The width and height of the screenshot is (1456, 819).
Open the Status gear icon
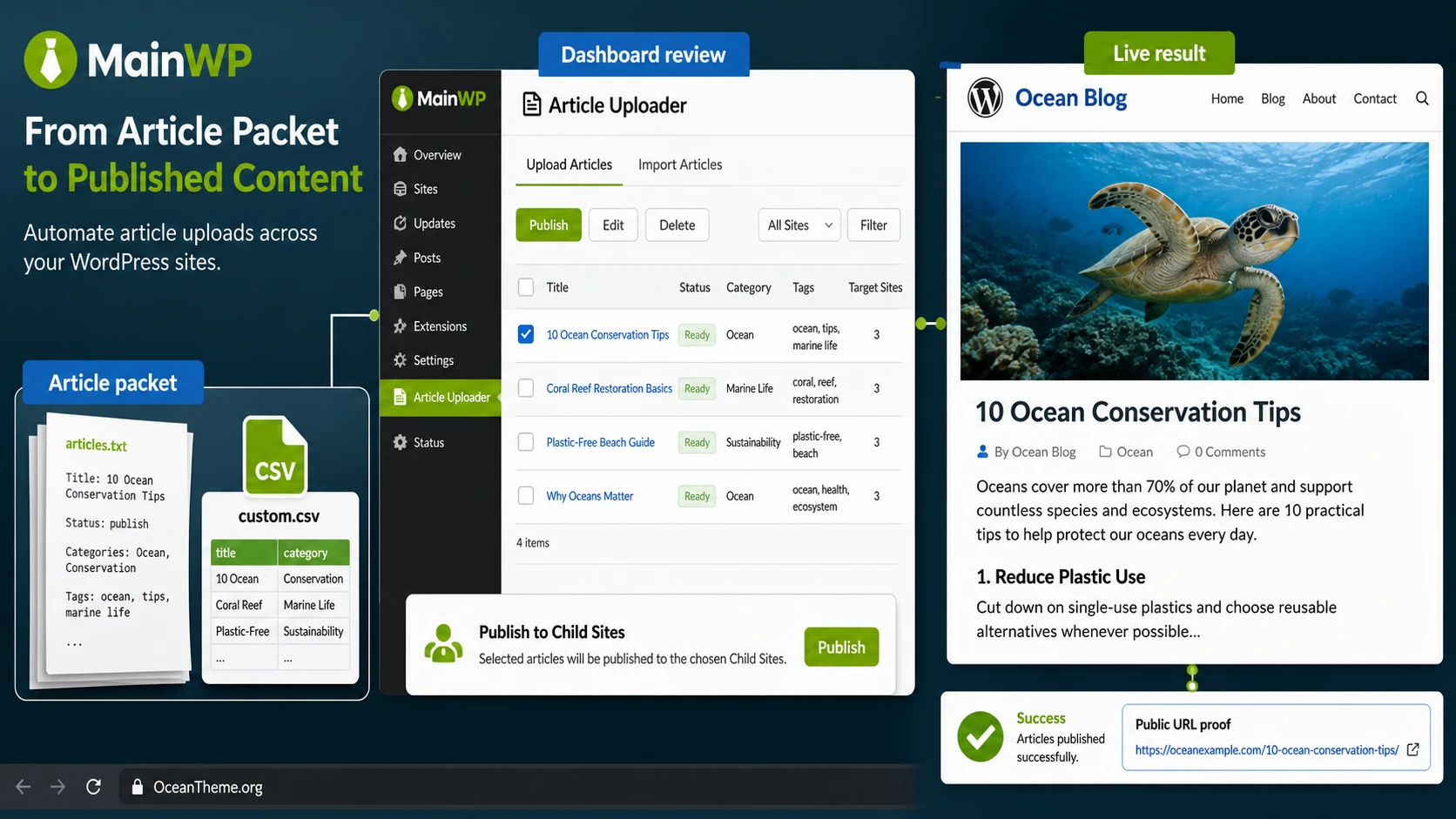[400, 442]
